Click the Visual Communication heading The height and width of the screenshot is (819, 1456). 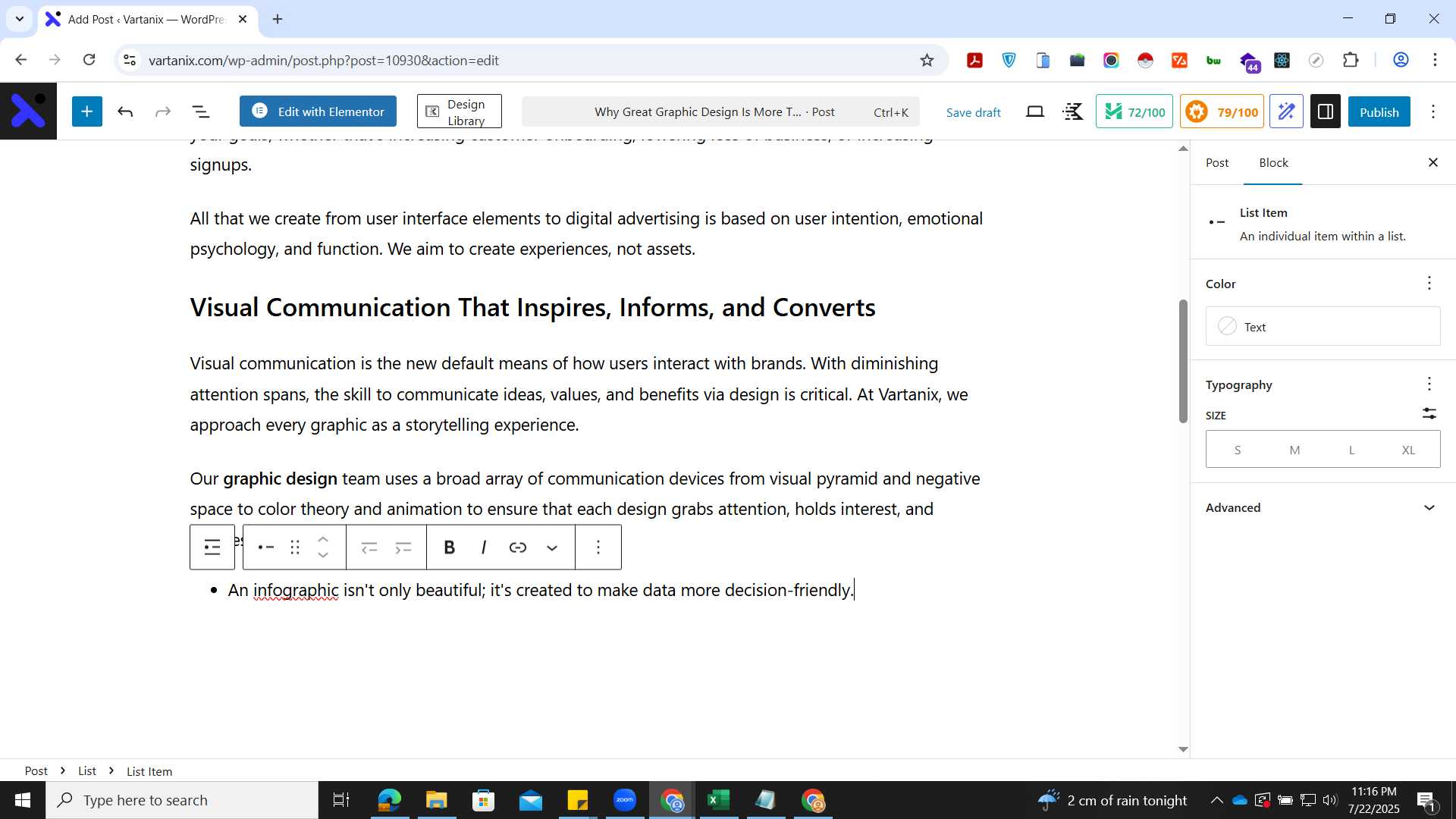point(532,307)
